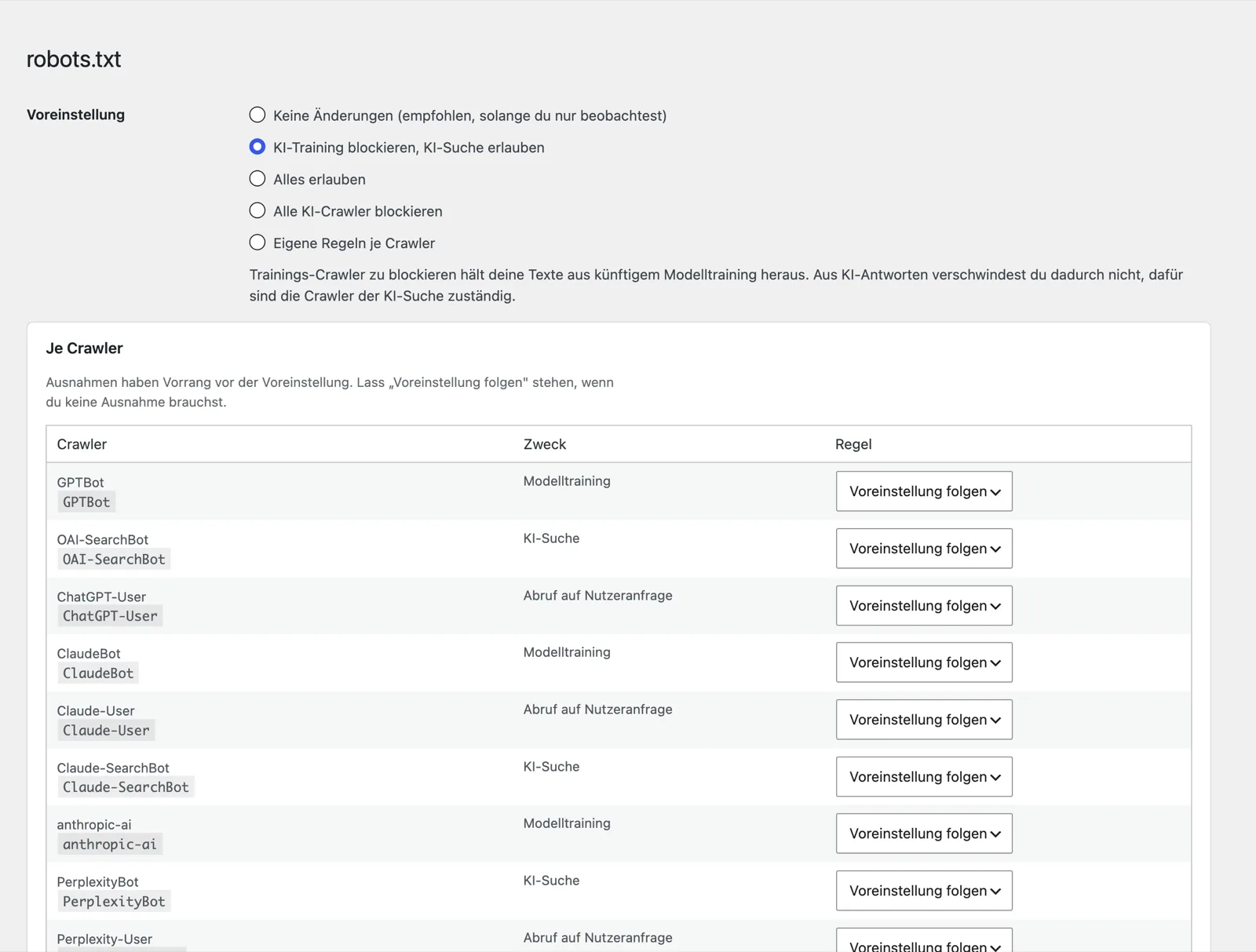Open the rule dropdown for GPTBot
The width and height of the screenshot is (1256, 952).
pos(924,491)
